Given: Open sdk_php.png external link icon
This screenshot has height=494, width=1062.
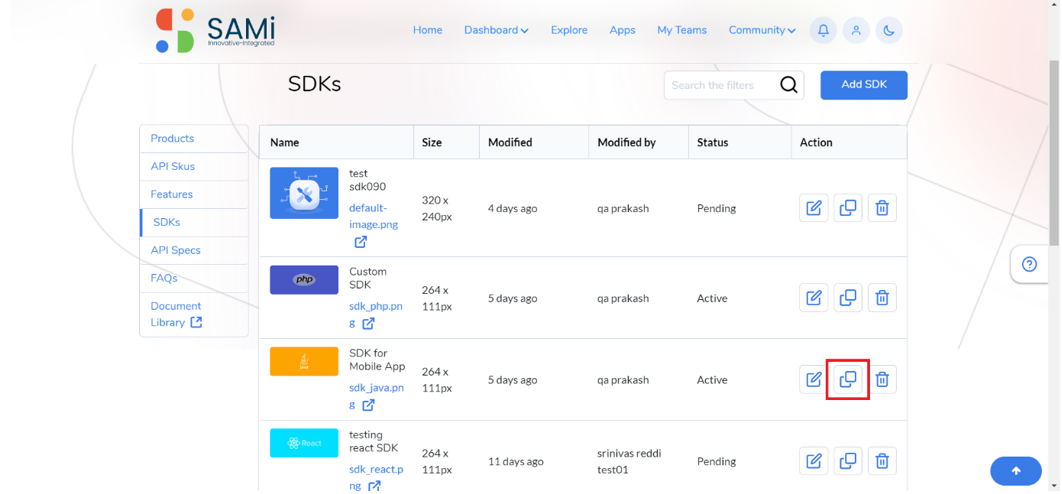Looking at the screenshot, I should point(368,324).
